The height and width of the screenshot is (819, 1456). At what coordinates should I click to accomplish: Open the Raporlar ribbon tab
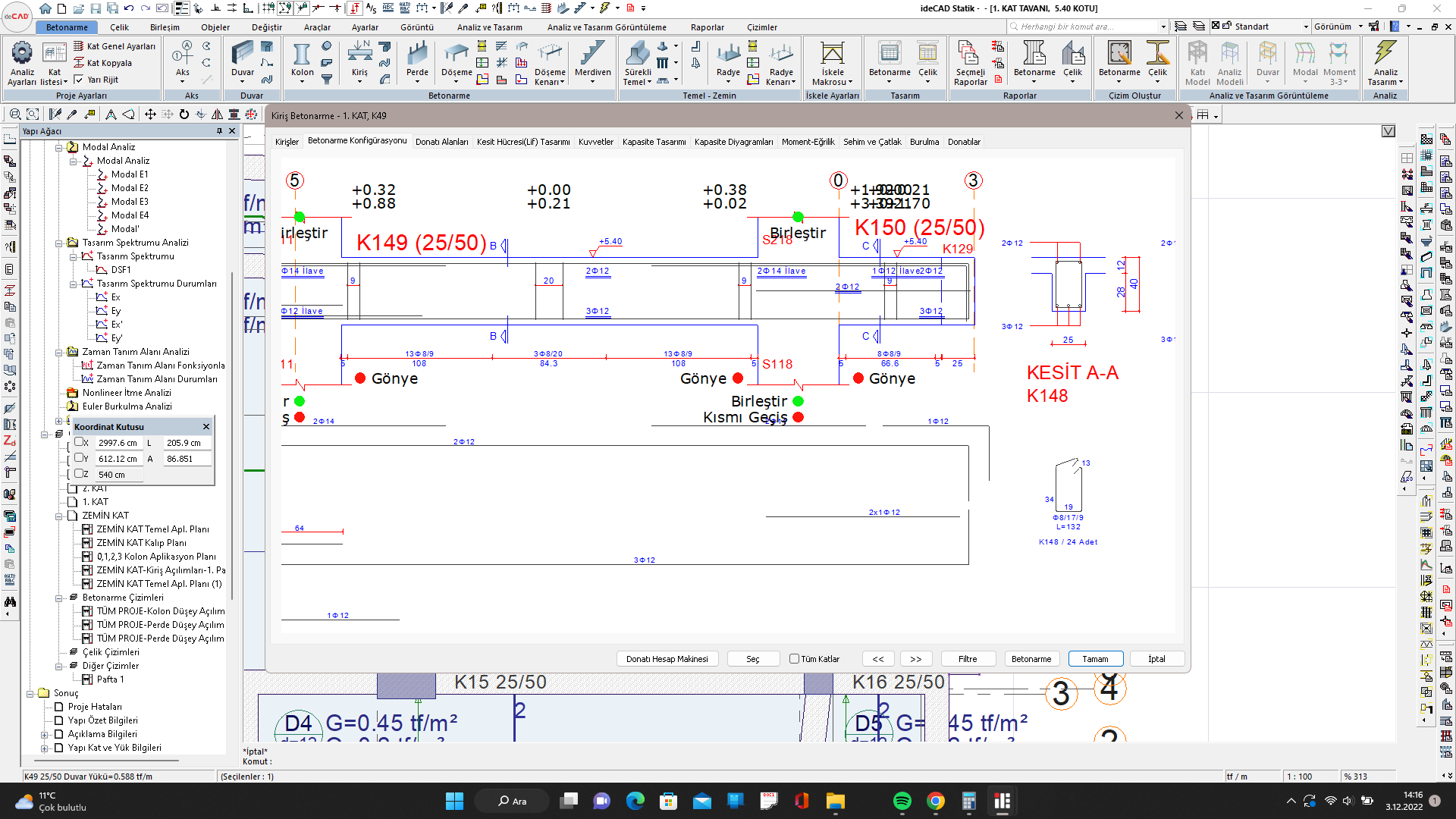[707, 27]
